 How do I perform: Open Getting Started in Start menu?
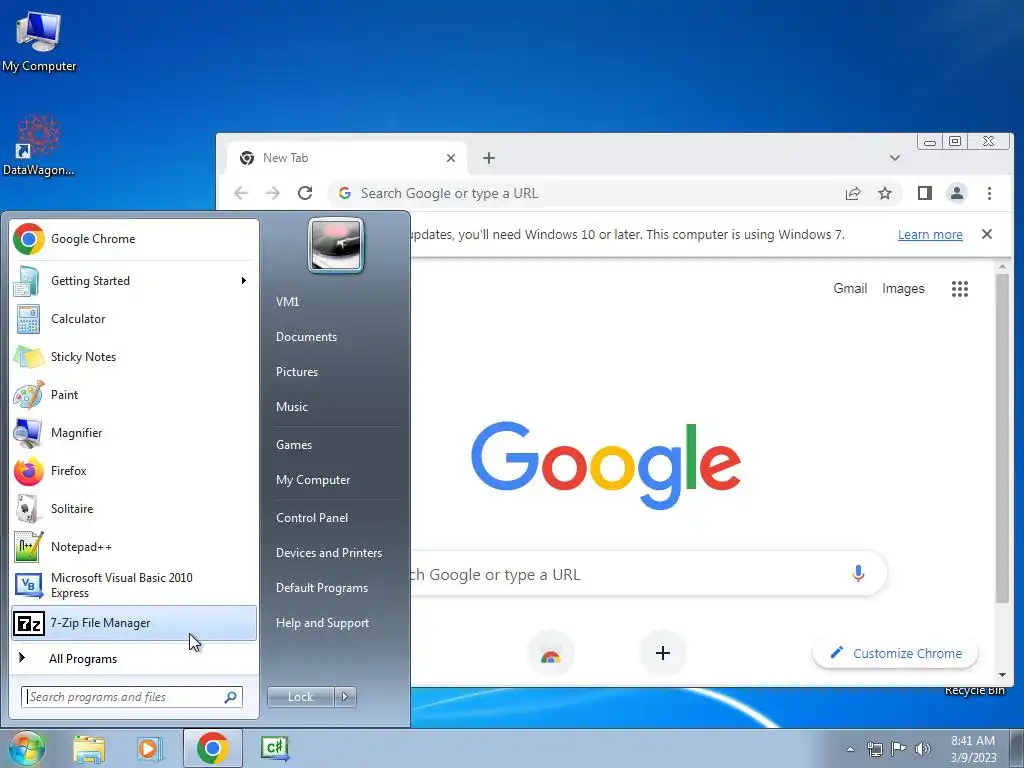pyautogui.click(x=134, y=281)
